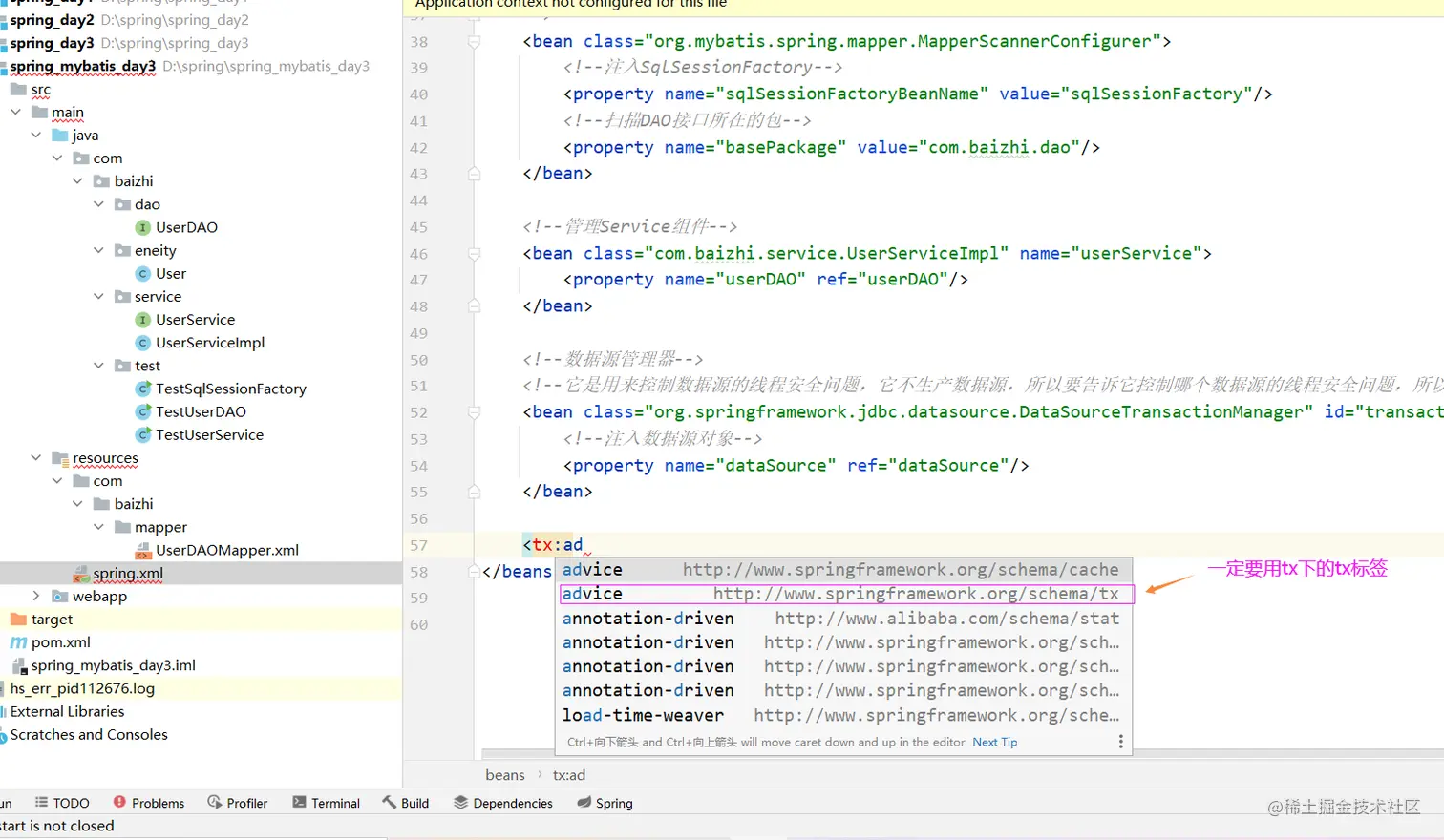Image resolution: width=1444 pixels, height=840 pixels.
Task: Collapse the dao package
Action: [x=98, y=204]
